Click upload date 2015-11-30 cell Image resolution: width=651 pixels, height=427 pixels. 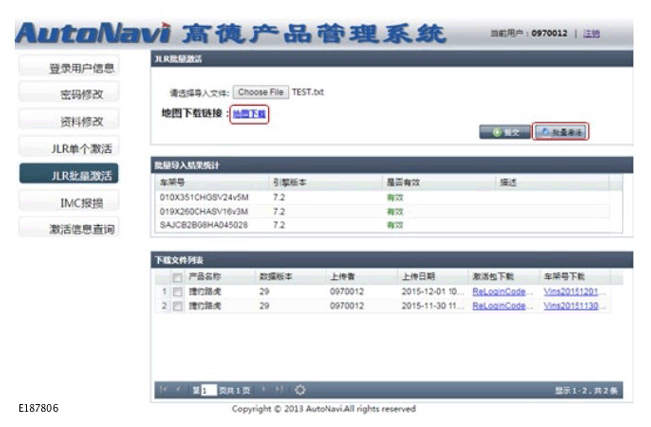coord(433,306)
